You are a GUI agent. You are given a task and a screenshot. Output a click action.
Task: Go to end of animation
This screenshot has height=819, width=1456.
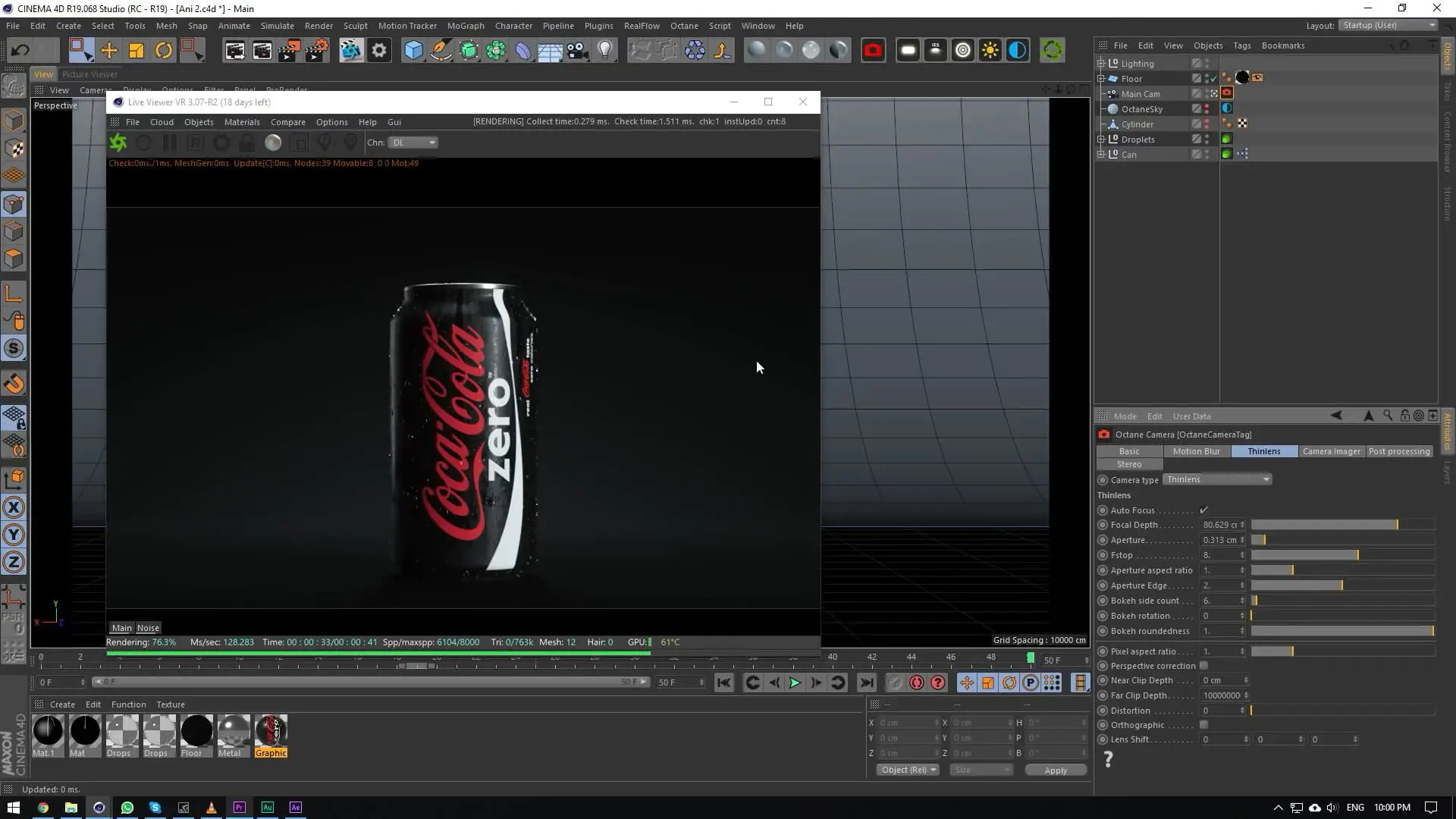point(867,682)
